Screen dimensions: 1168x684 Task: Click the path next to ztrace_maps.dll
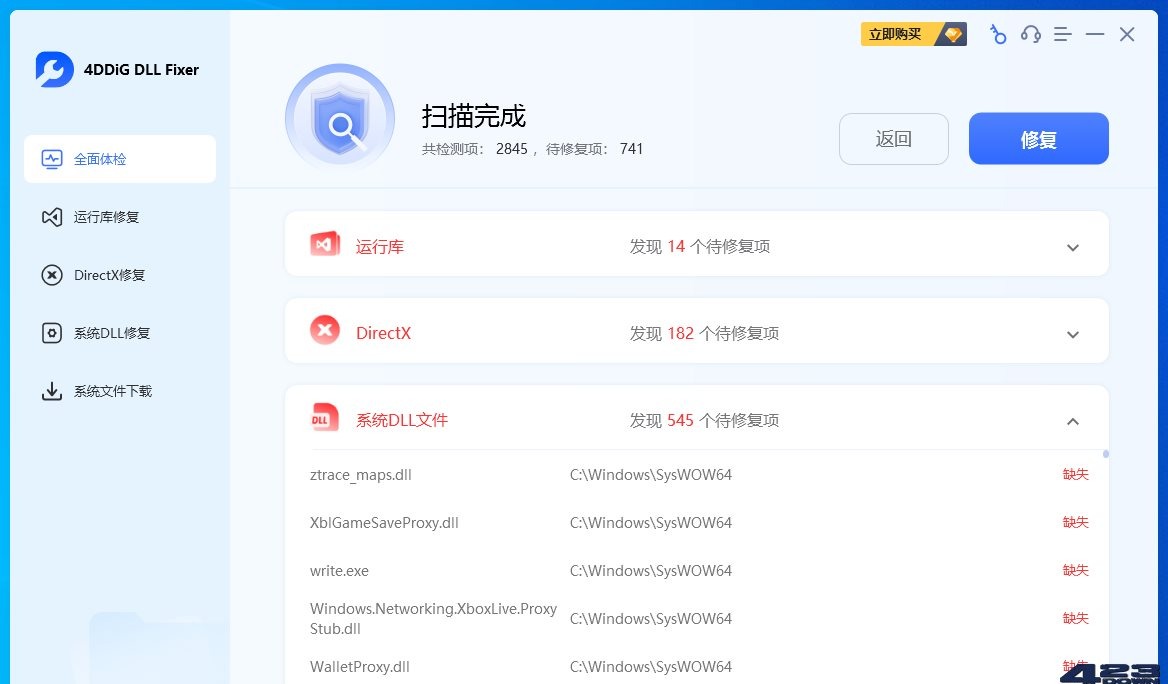click(651, 475)
